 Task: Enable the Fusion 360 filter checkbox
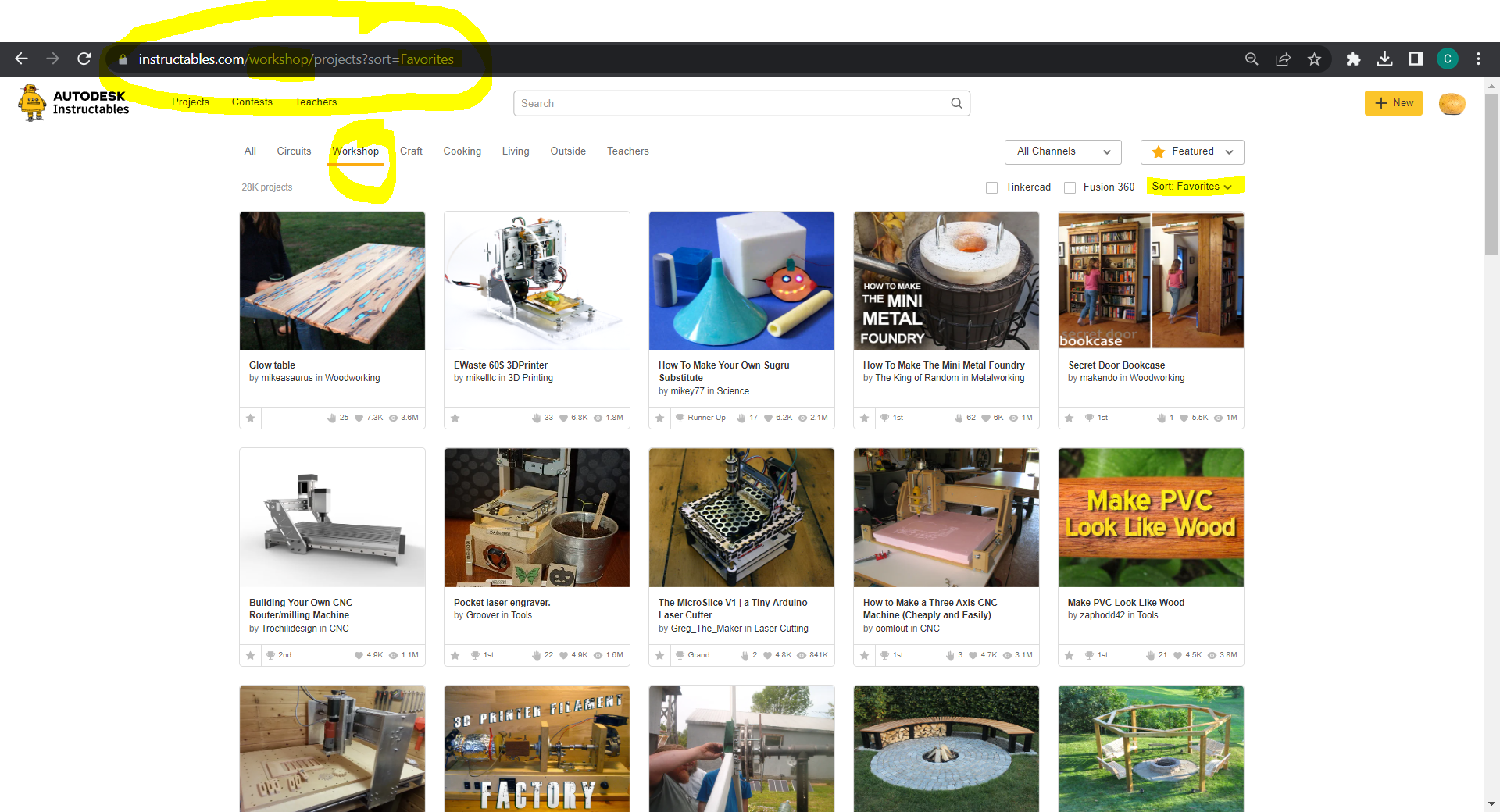tap(1070, 187)
